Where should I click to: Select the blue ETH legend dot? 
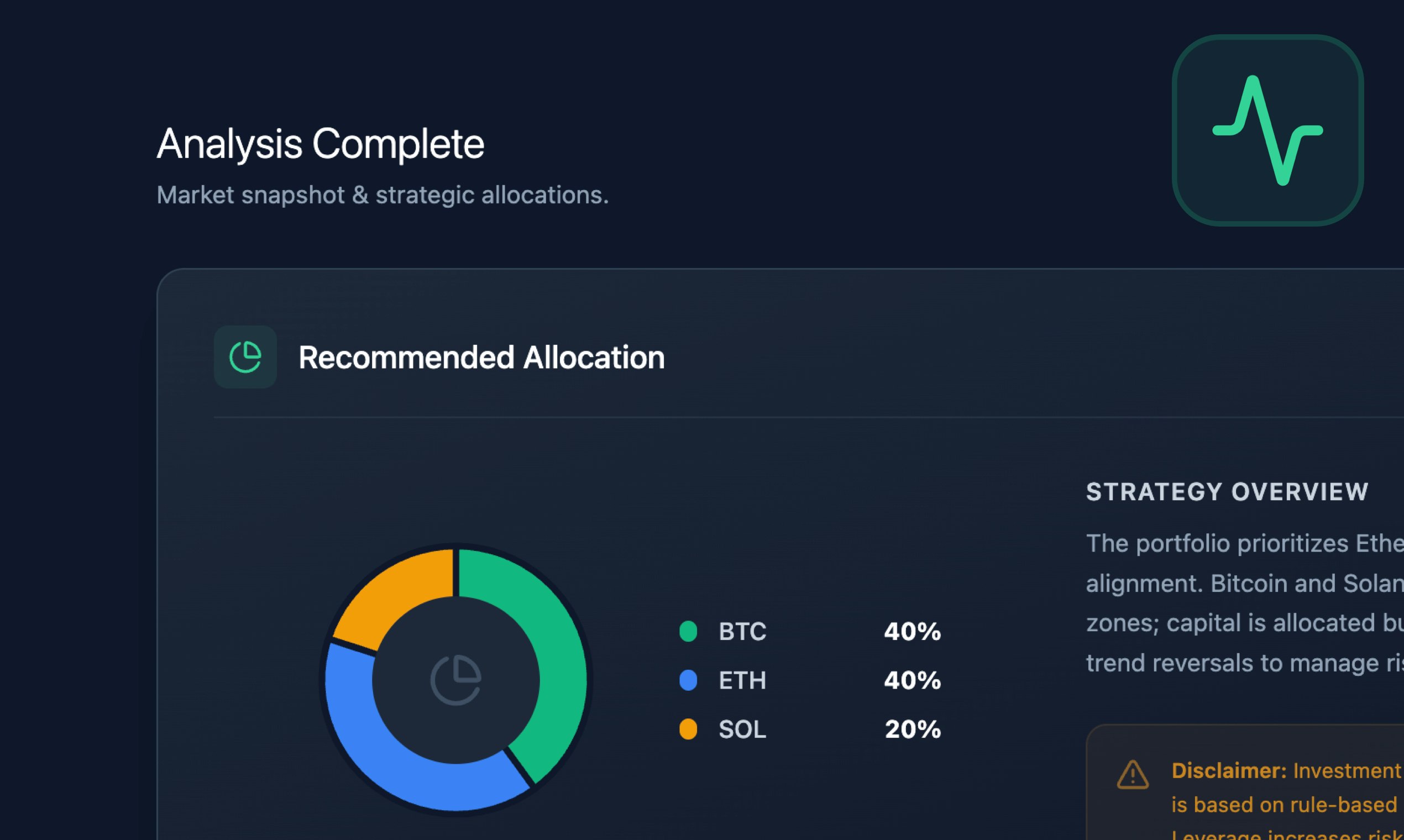[x=688, y=681]
